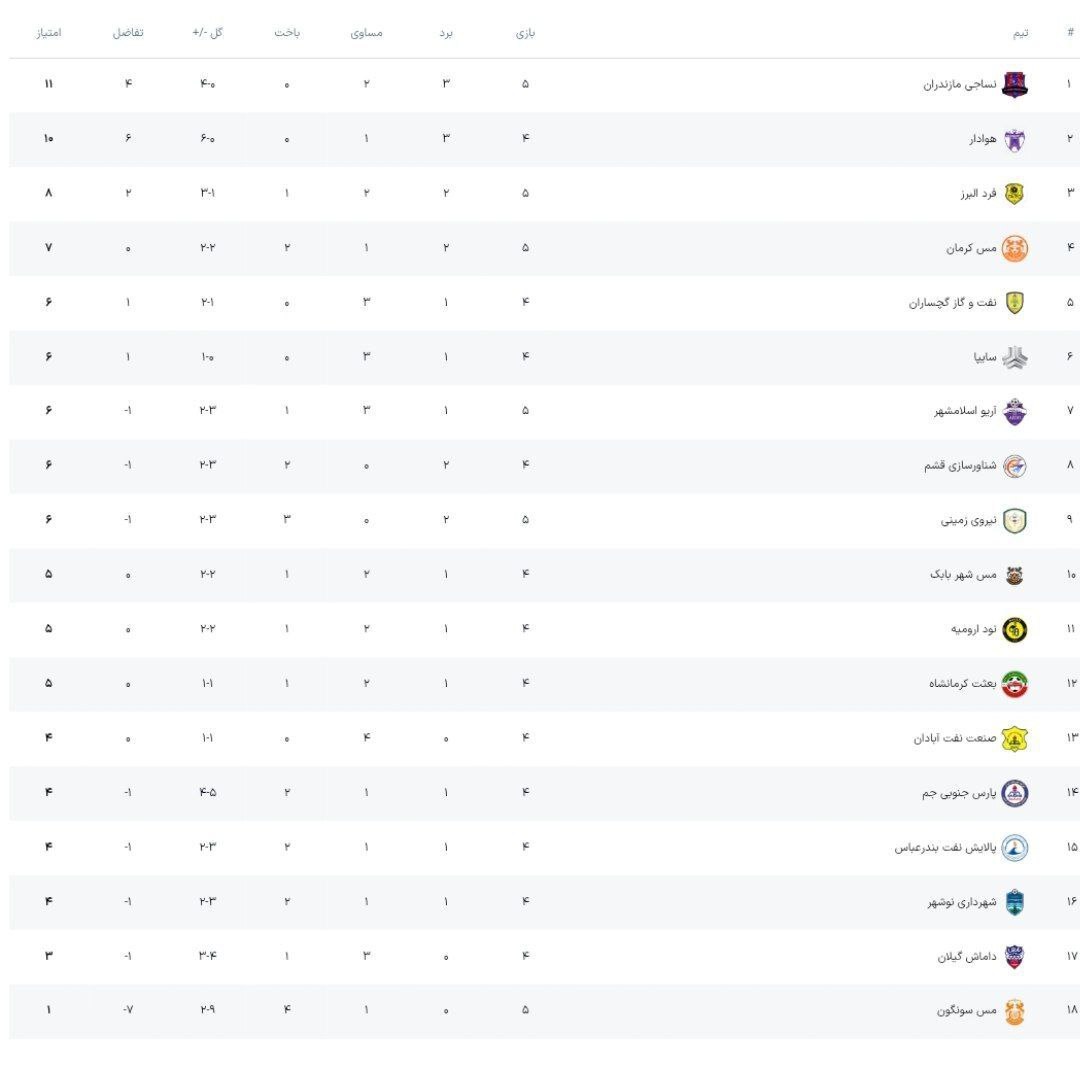The image size is (1080, 1065).
Task: Open the فرد البرز yellow badge
Action: pos(1015,194)
